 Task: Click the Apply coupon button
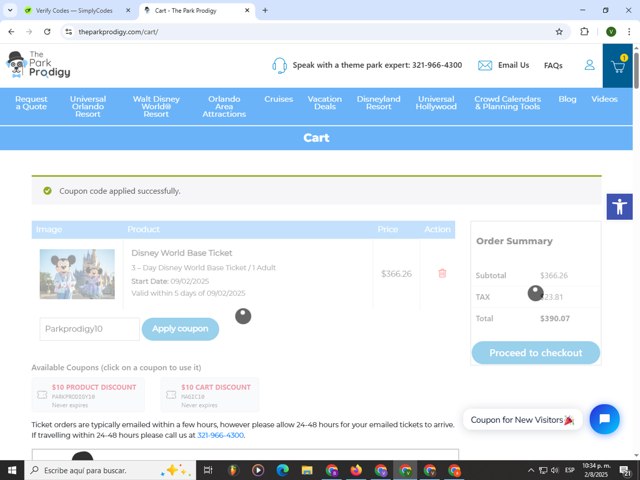tap(180, 329)
